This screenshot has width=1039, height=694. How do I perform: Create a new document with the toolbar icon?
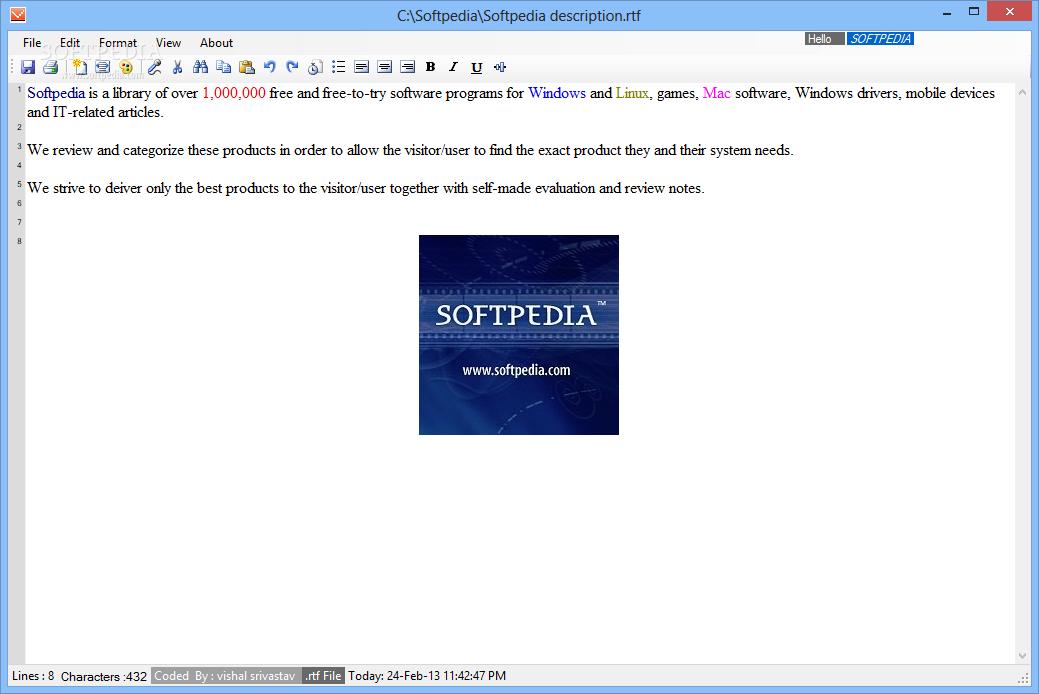coord(80,67)
